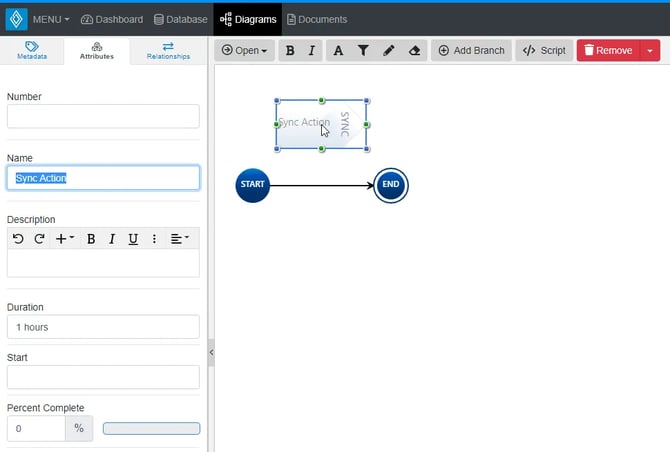The width and height of the screenshot is (670, 452).
Task: Undo in the Description editor
Action: (x=18, y=238)
